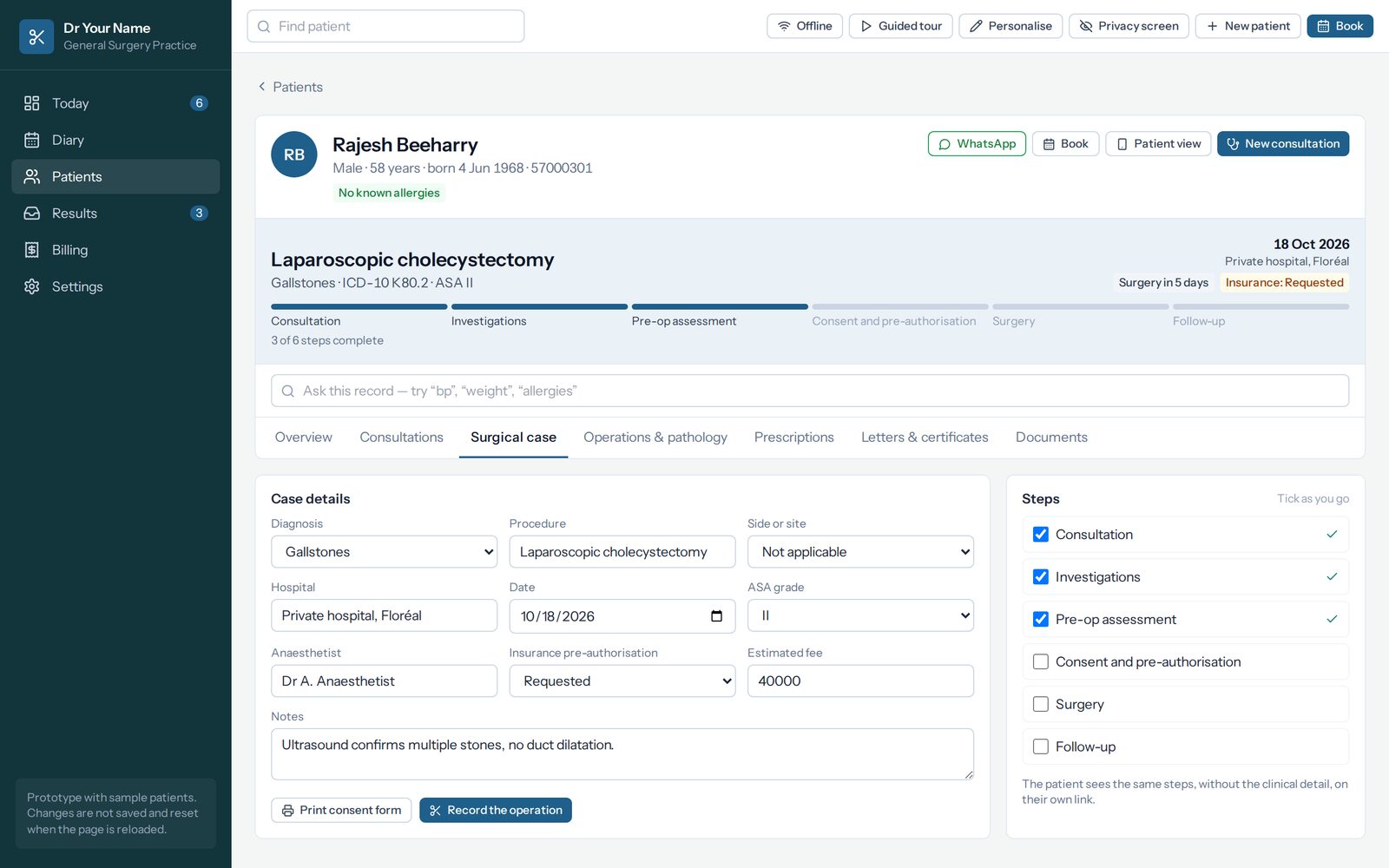Go back to Patients list chevron
Screen dimensions: 1389x868
pos(262,87)
